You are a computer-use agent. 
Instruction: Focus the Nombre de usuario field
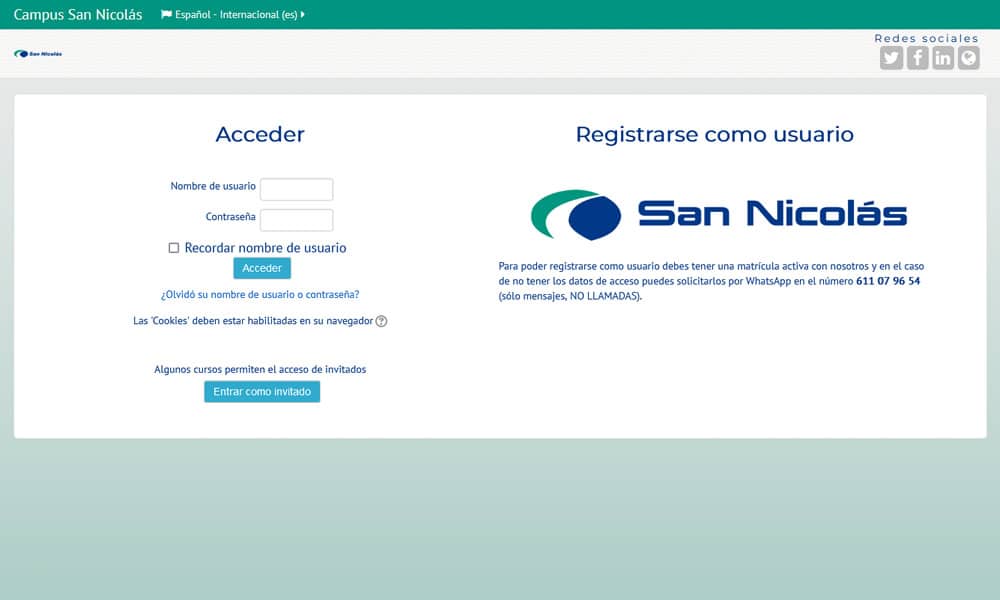[x=296, y=189]
